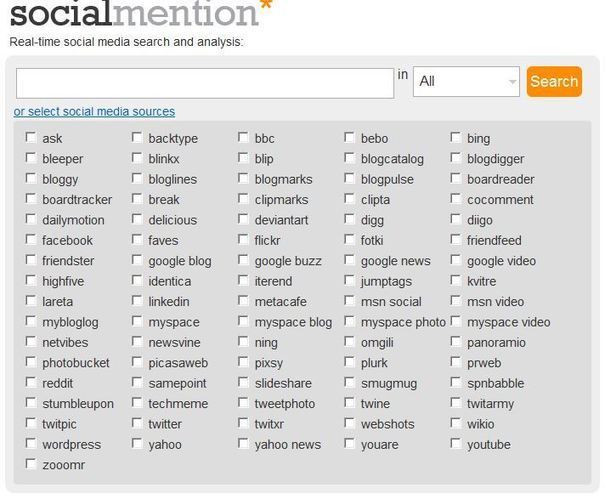The width and height of the screenshot is (605, 499).
Task: Click 'or select social media sources' link
Action: (x=94, y=112)
